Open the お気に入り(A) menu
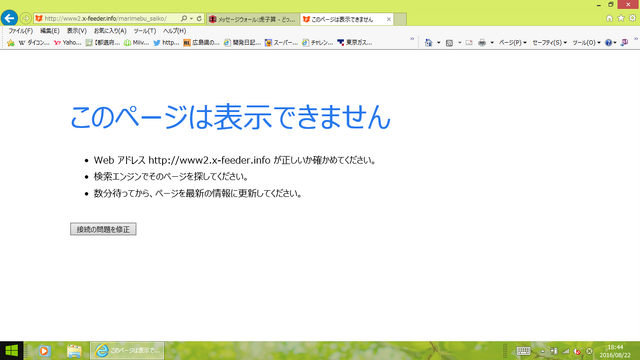The width and height of the screenshot is (640, 360). [110, 31]
